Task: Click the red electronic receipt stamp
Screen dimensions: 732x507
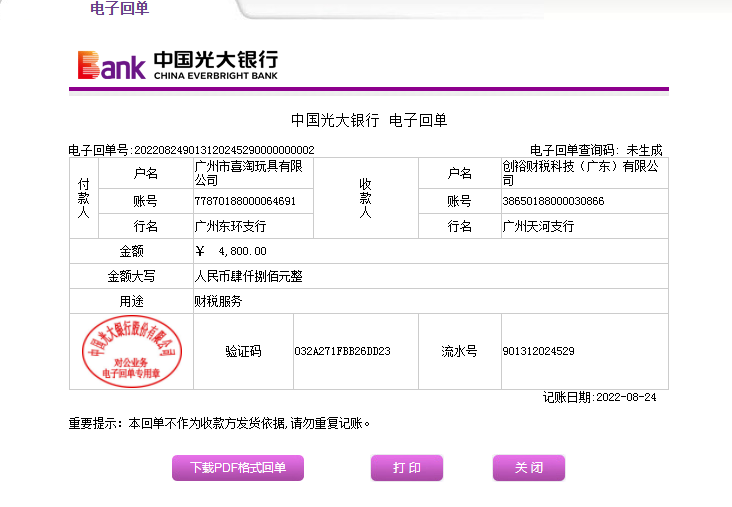Action: 131,351
